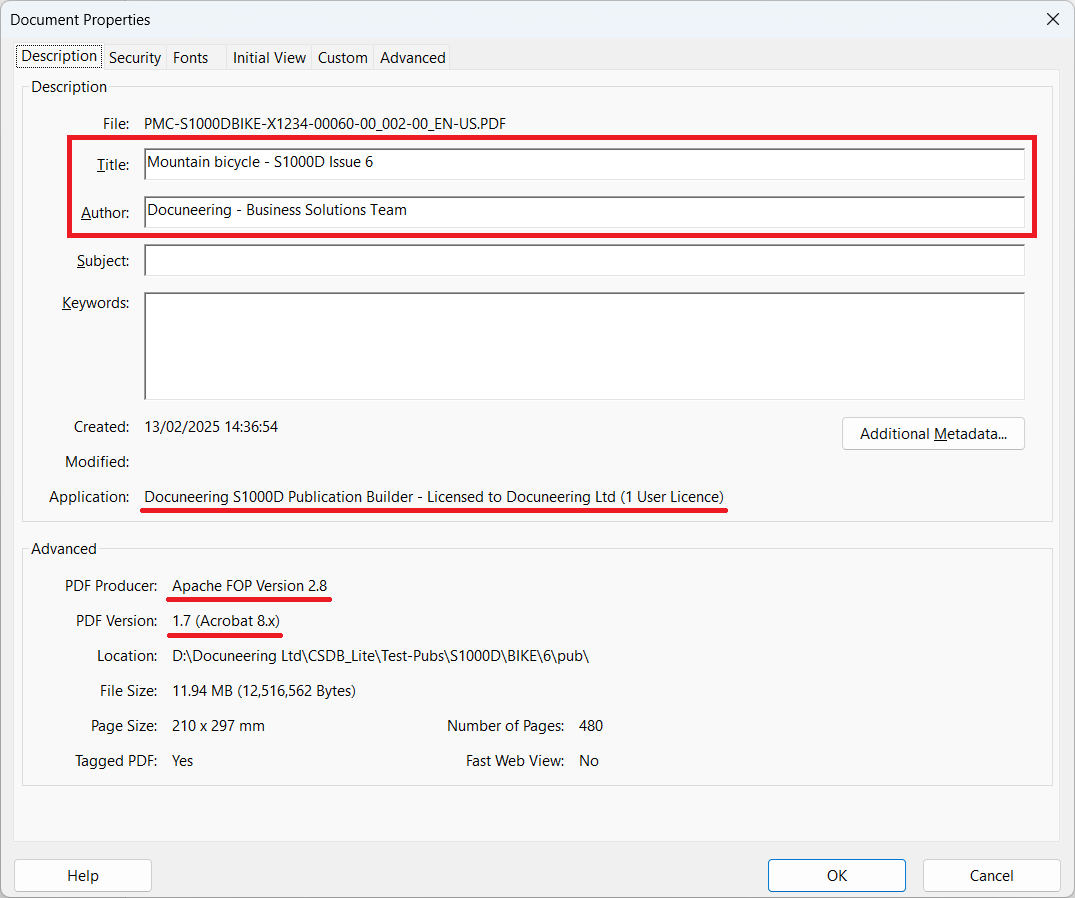This screenshot has width=1075, height=898.
Task: Focus the Subject text field
Action: [x=584, y=260]
